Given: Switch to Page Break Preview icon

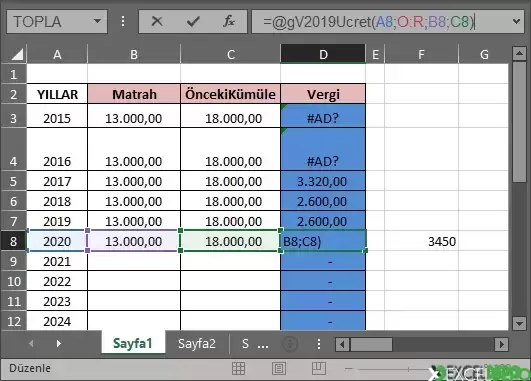Looking at the screenshot, I should coord(319,368).
